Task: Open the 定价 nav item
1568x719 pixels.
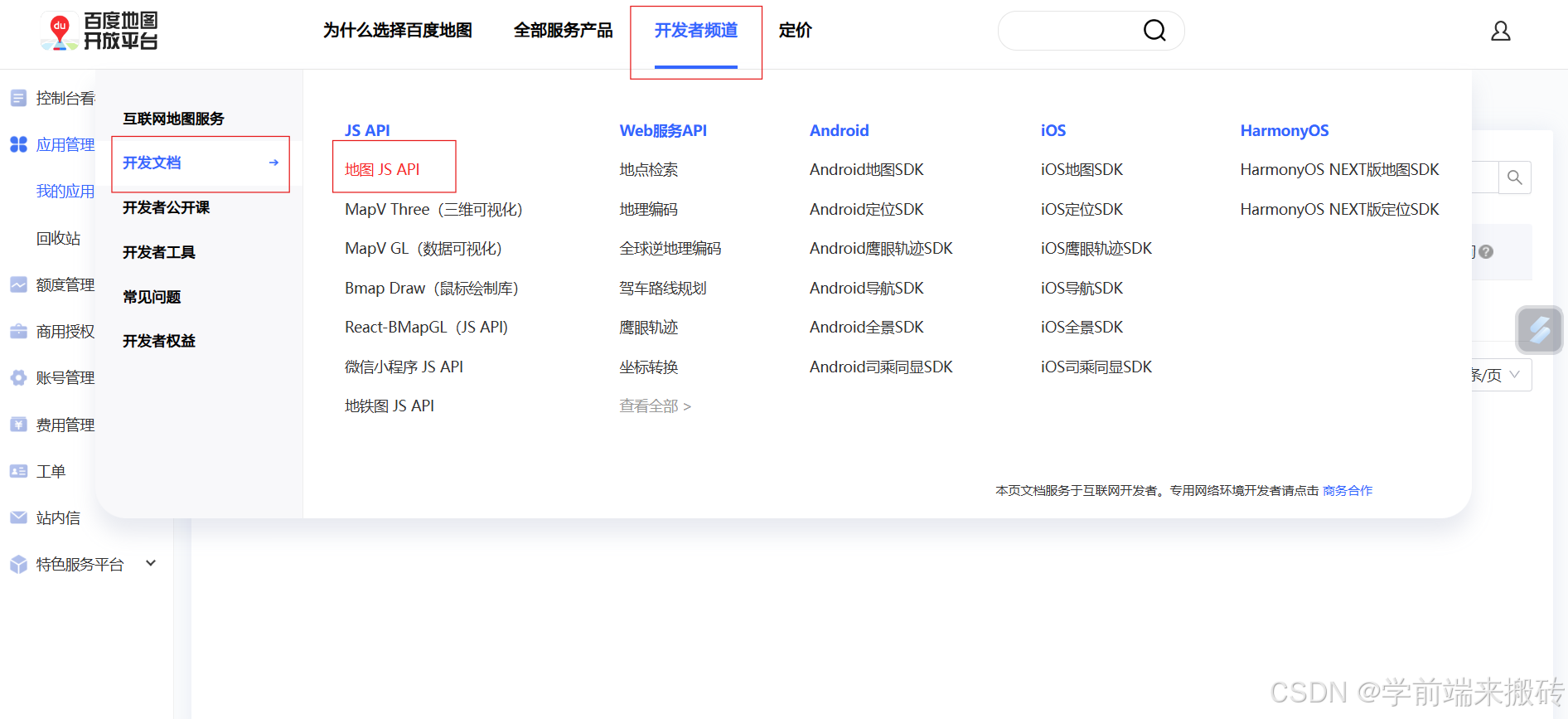Action: coord(796,31)
